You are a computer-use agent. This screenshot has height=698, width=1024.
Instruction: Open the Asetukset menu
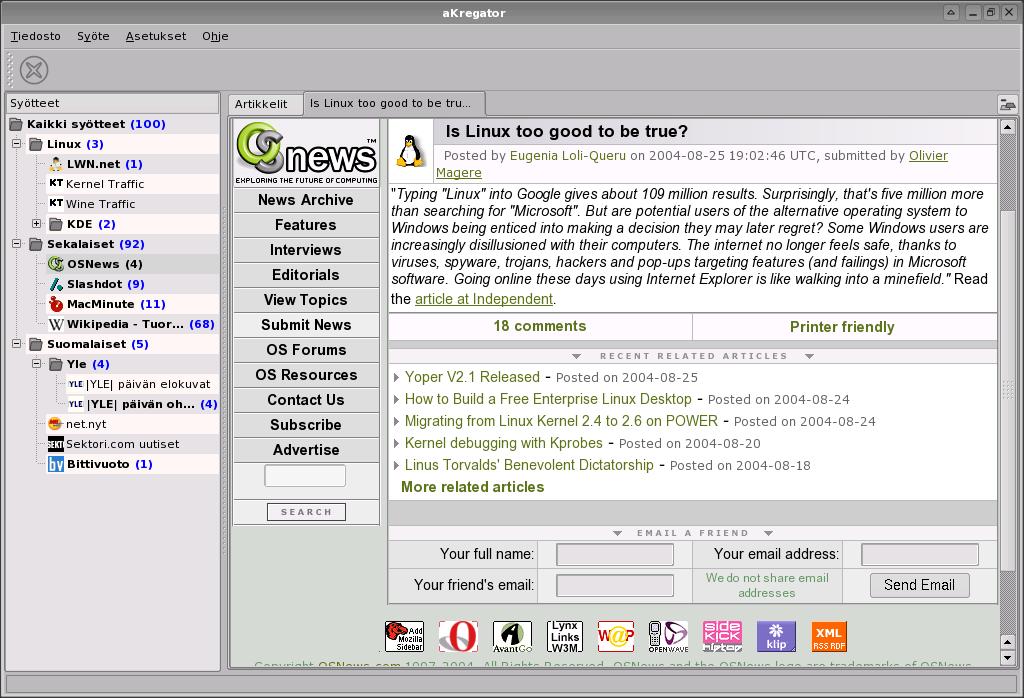[x=156, y=37]
